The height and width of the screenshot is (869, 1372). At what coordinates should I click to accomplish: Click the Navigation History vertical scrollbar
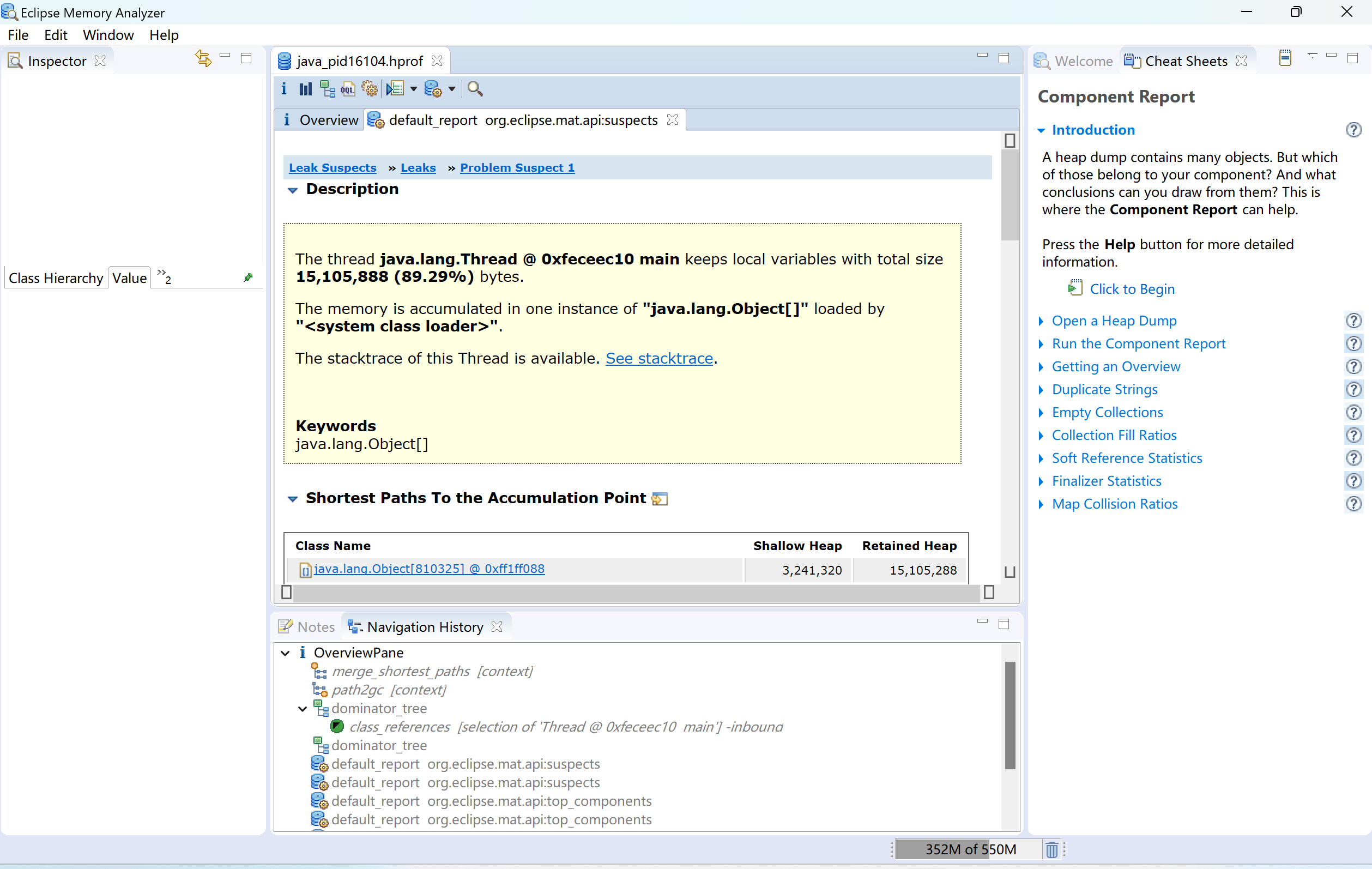1010,716
